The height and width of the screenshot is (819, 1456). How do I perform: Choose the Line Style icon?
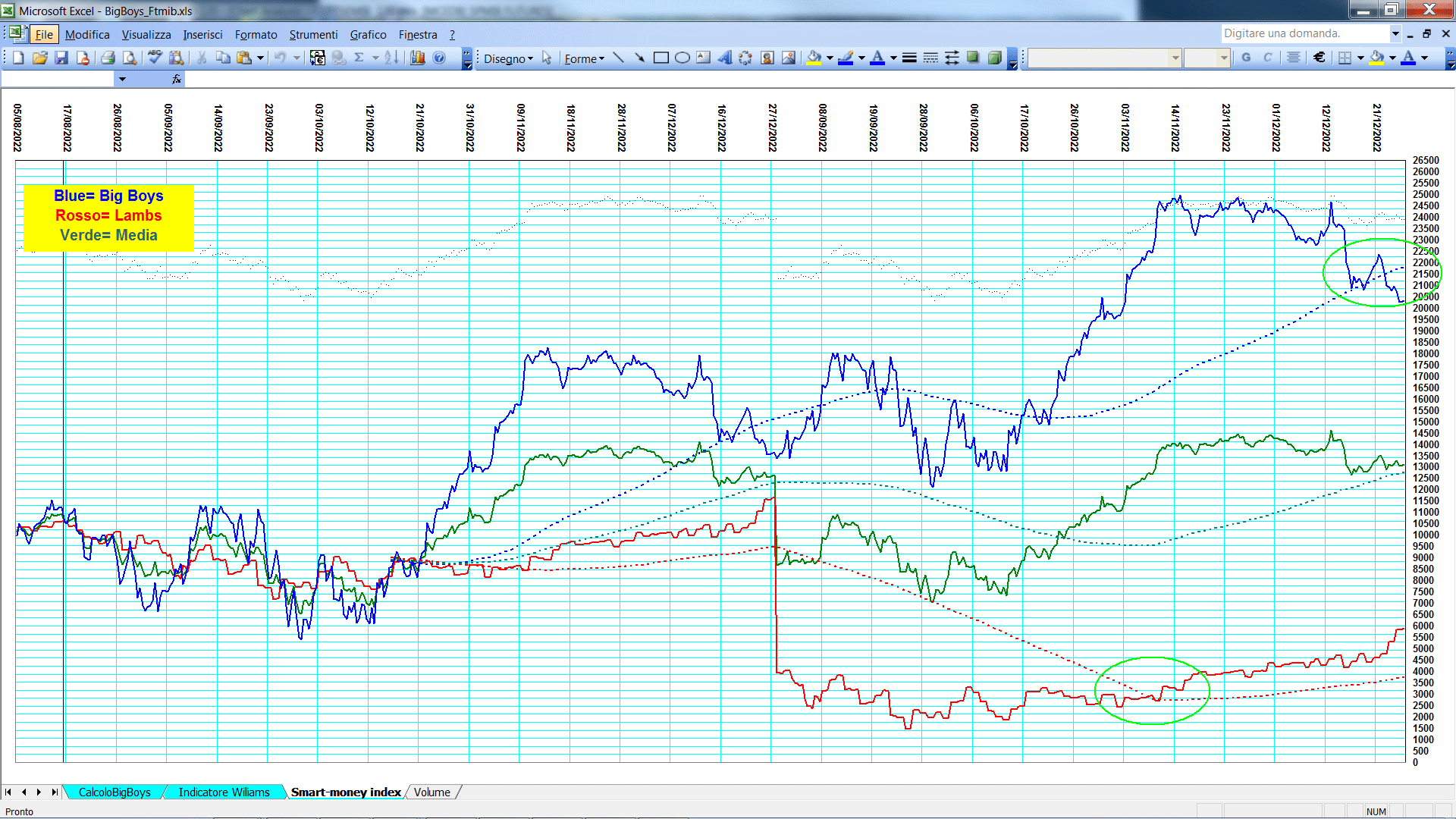(909, 58)
